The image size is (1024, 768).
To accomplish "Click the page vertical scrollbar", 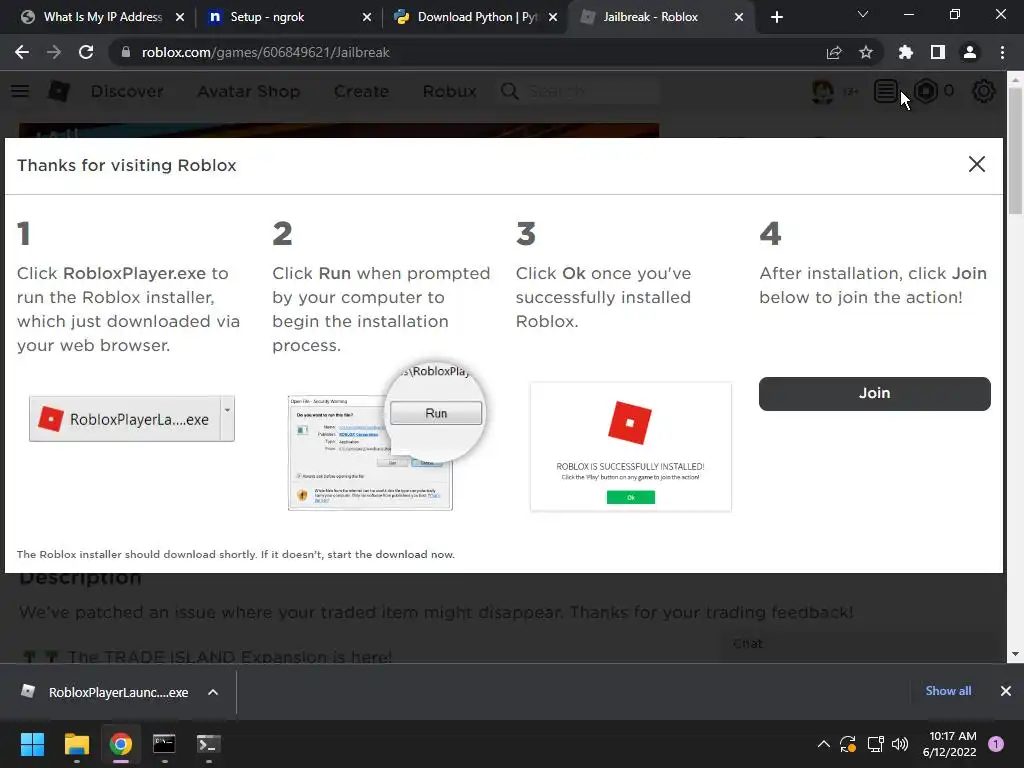I will pyautogui.click(x=1015, y=150).
